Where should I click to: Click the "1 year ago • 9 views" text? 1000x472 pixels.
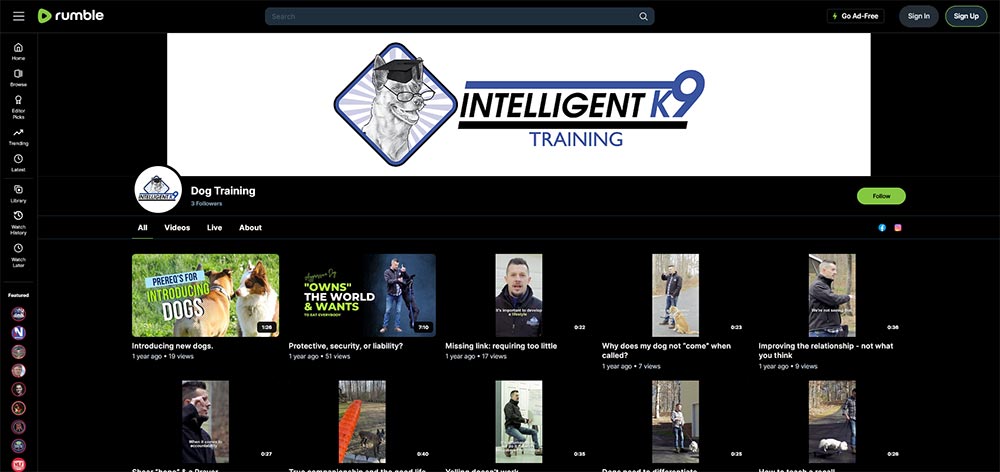click(788, 367)
